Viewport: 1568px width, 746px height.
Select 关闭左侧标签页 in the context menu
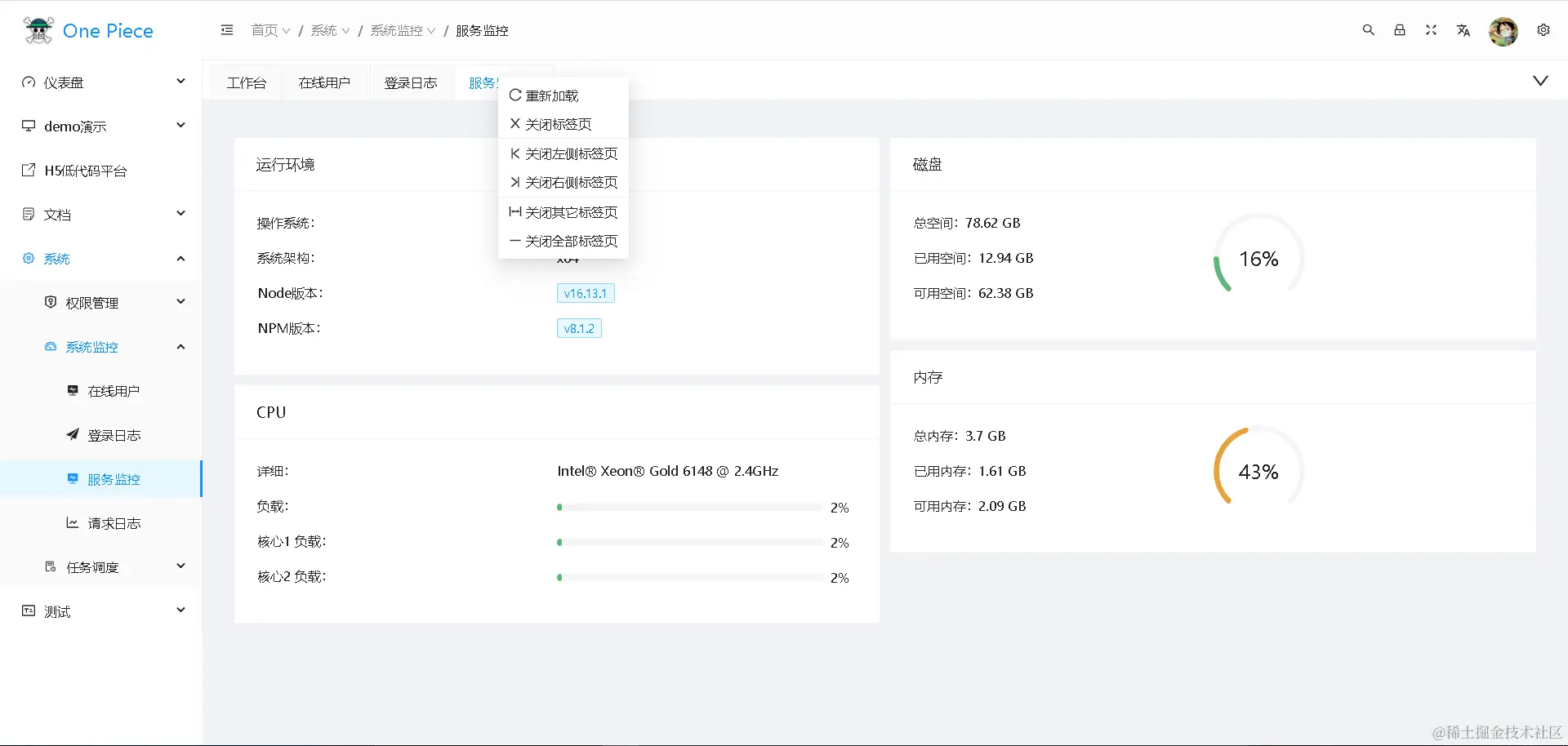pos(563,153)
